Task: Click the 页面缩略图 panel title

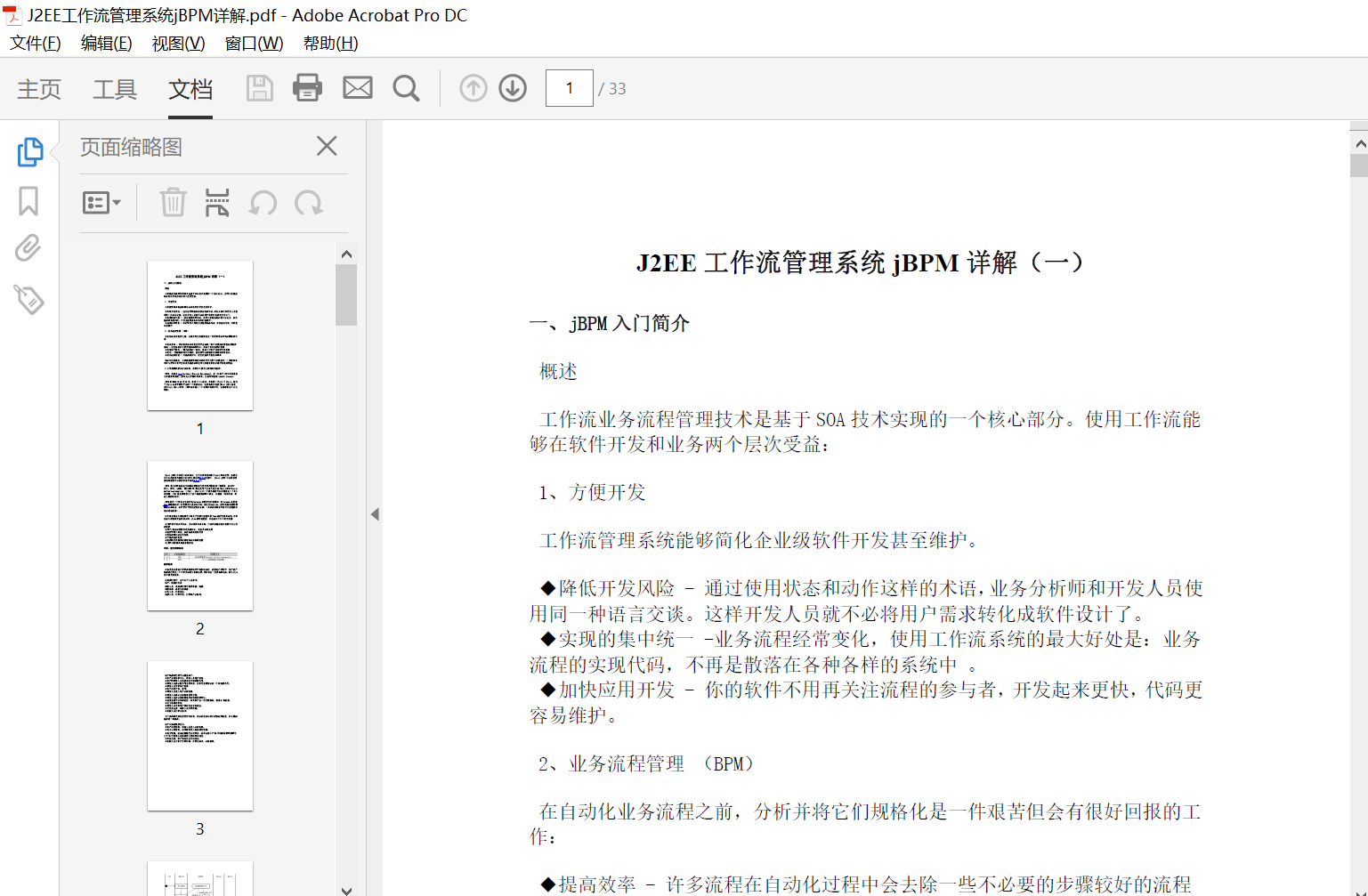Action: (131, 147)
